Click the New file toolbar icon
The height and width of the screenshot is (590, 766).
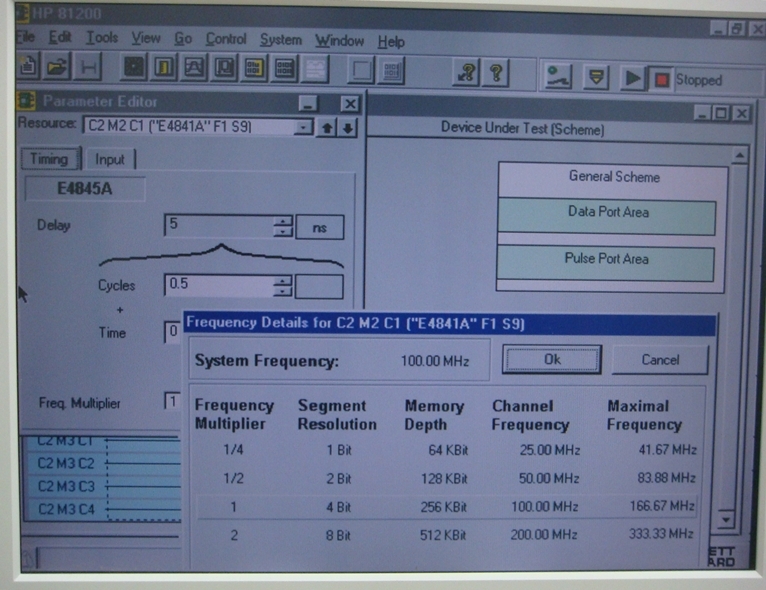point(27,66)
